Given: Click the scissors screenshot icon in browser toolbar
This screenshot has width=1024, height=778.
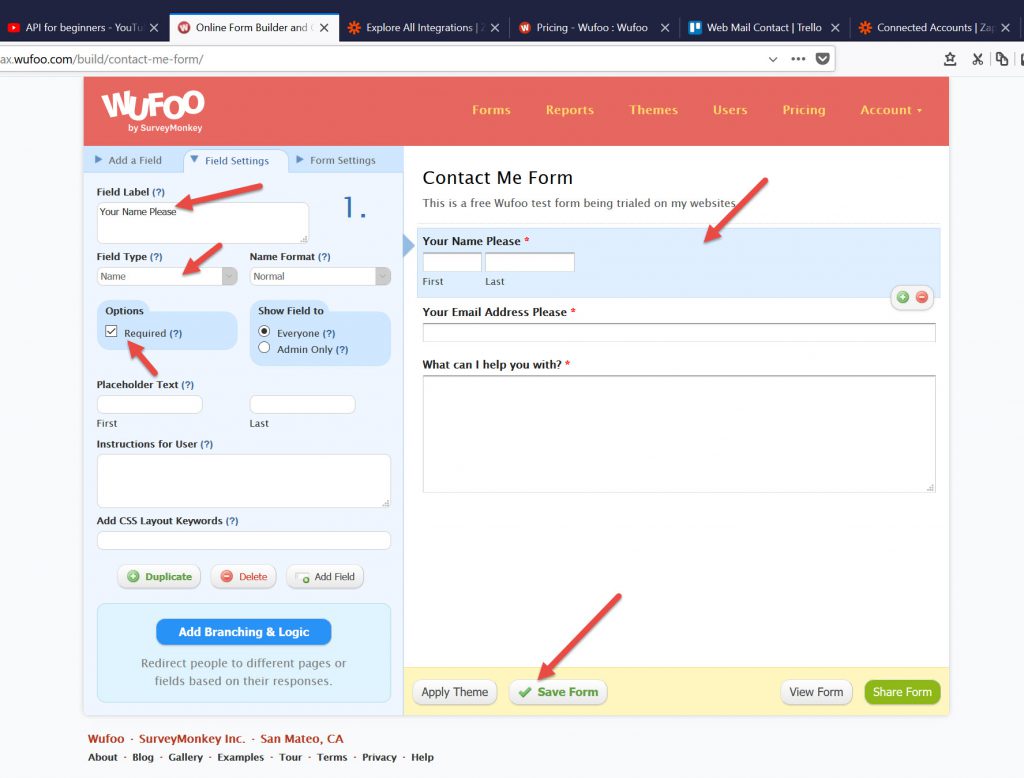Looking at the screenshot, I should [977, 59].
